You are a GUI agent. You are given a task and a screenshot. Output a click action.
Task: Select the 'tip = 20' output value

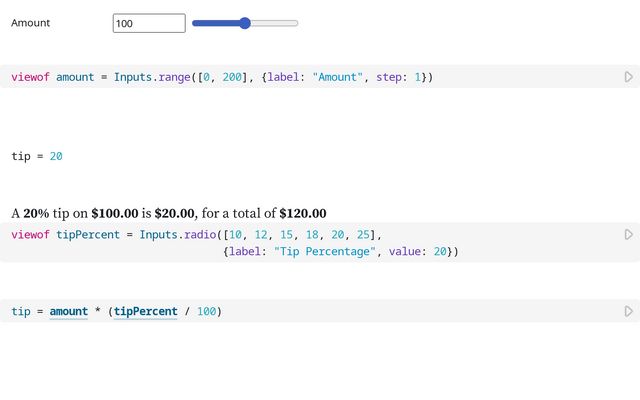pyautogui.click(x=56, y=156)
